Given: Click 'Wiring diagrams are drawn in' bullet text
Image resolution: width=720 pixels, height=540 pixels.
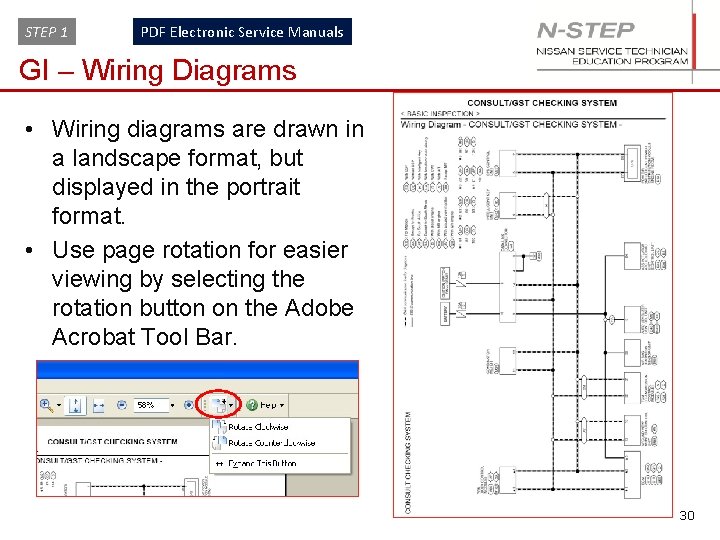Looking at the screenshot, I should tap(208, 129).
